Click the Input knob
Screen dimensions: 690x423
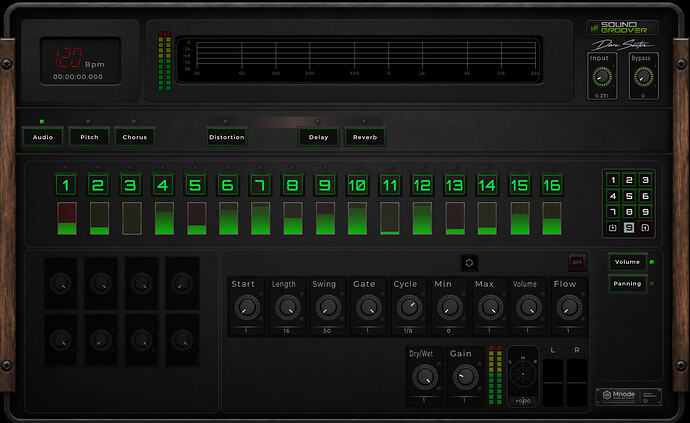pyautogui.click(x=602, y=77)
